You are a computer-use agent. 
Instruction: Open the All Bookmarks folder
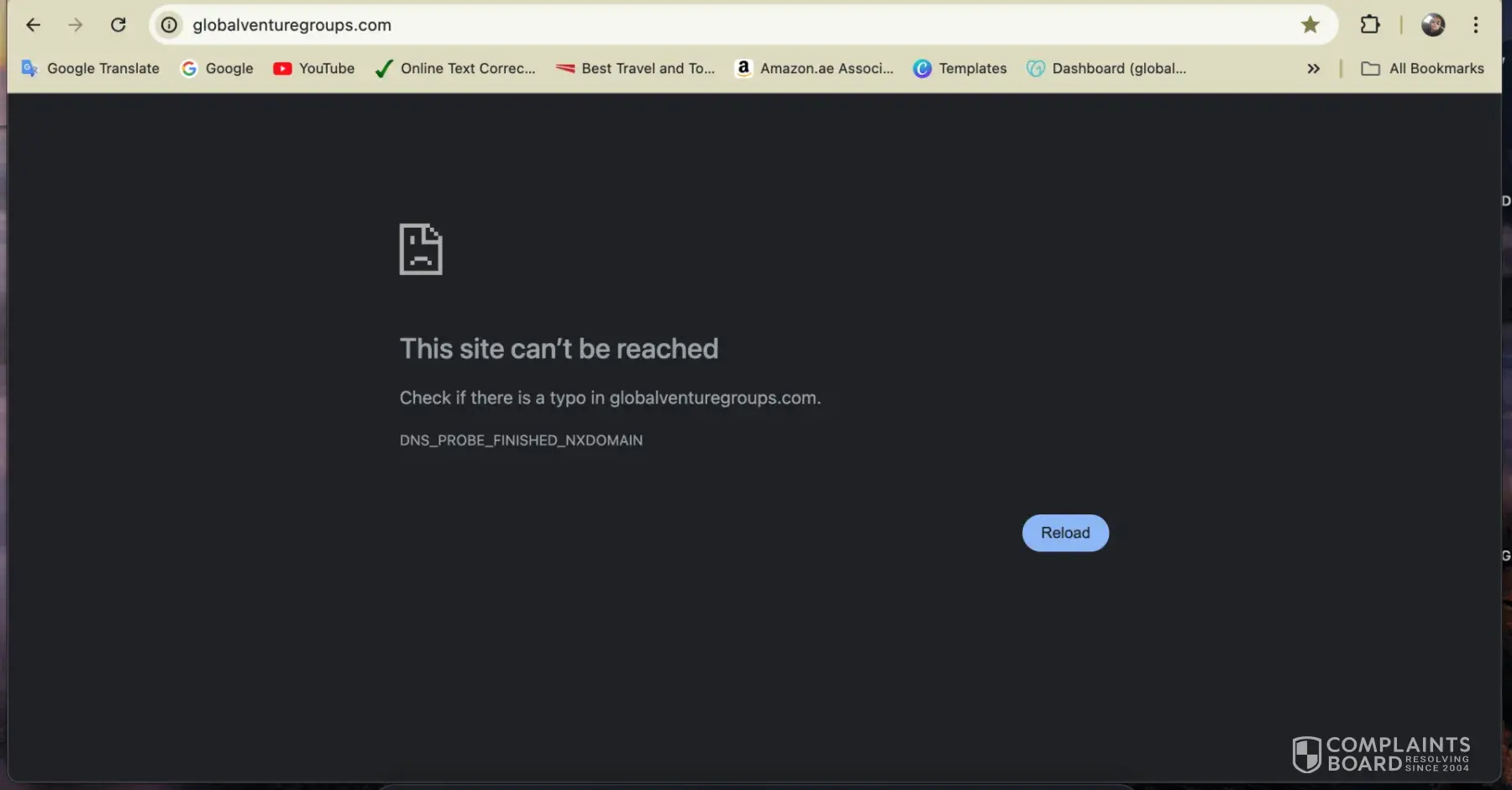click(x=1423, y=69)
